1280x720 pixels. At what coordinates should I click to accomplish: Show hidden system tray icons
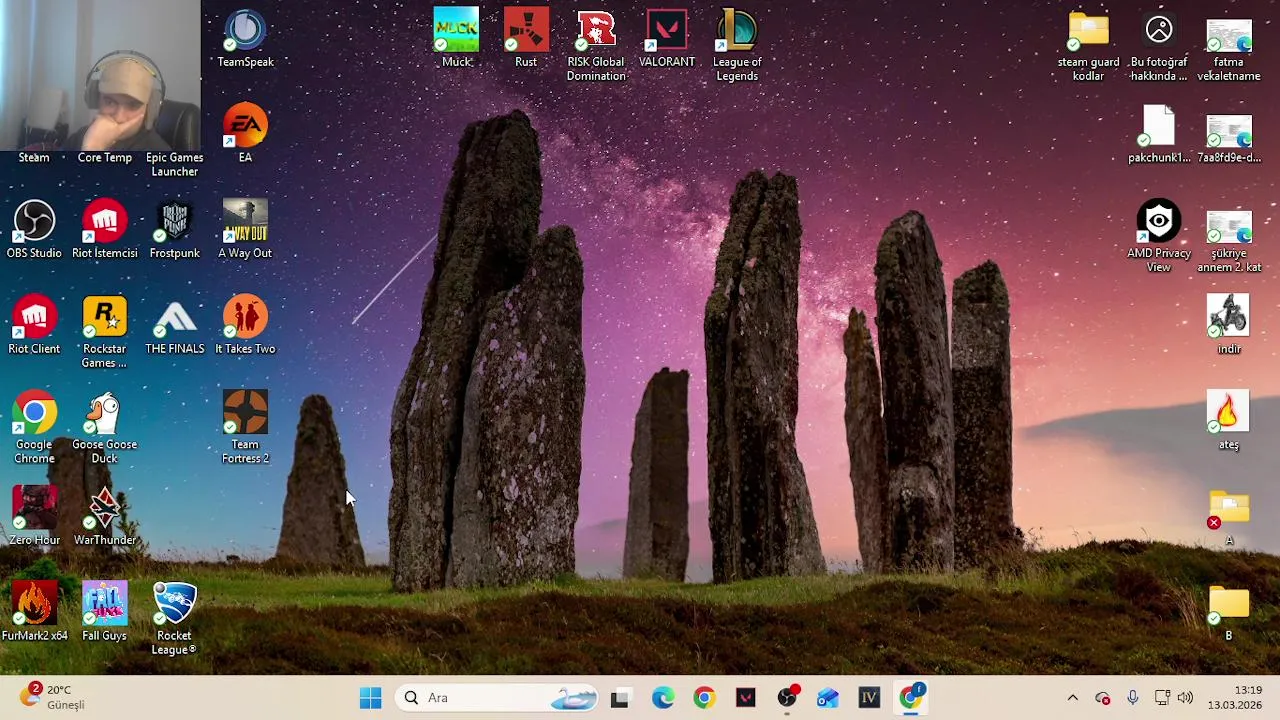[1072, 698]
